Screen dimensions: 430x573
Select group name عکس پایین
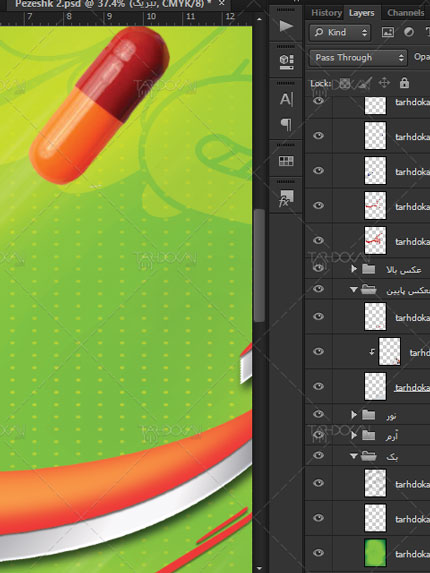[408, 291]
